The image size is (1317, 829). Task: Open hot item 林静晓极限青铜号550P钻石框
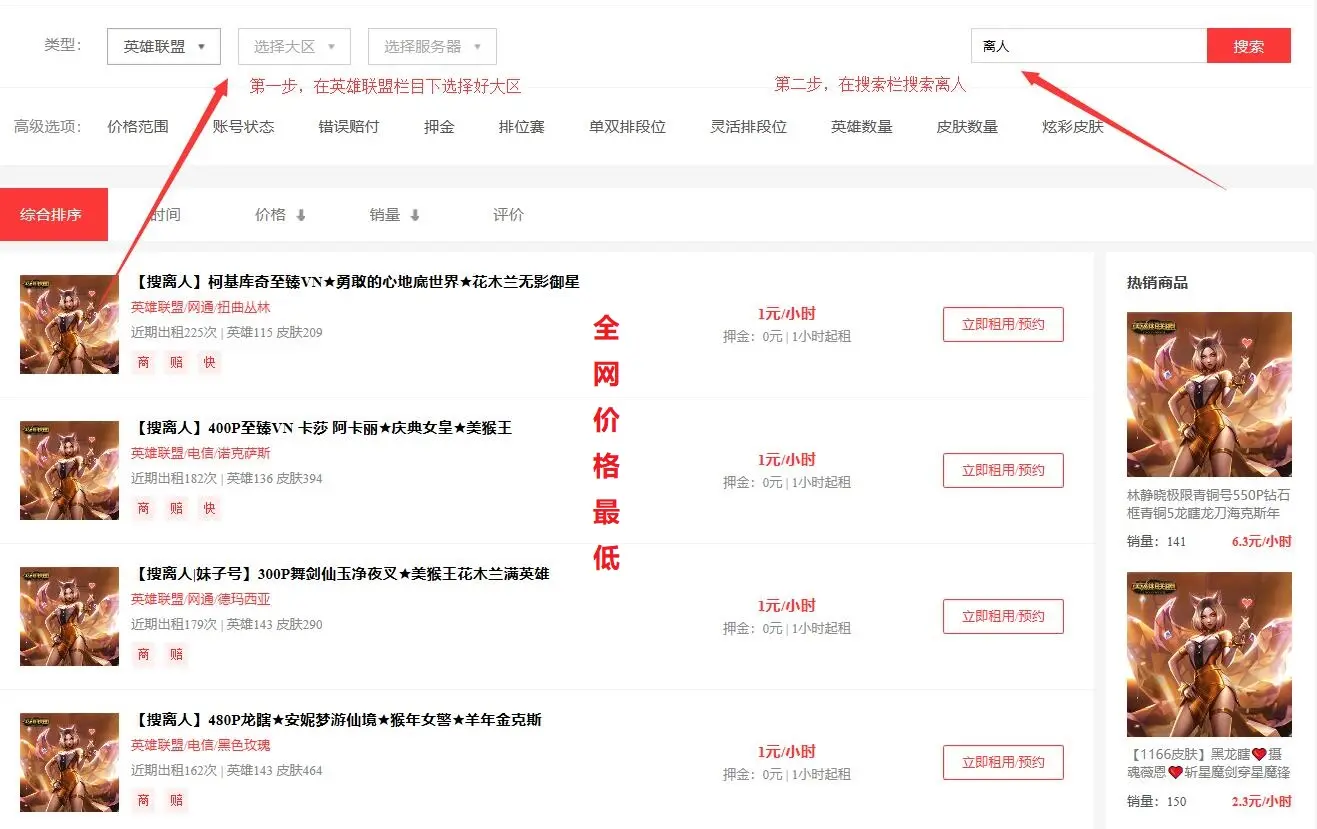pos(1209,504)
